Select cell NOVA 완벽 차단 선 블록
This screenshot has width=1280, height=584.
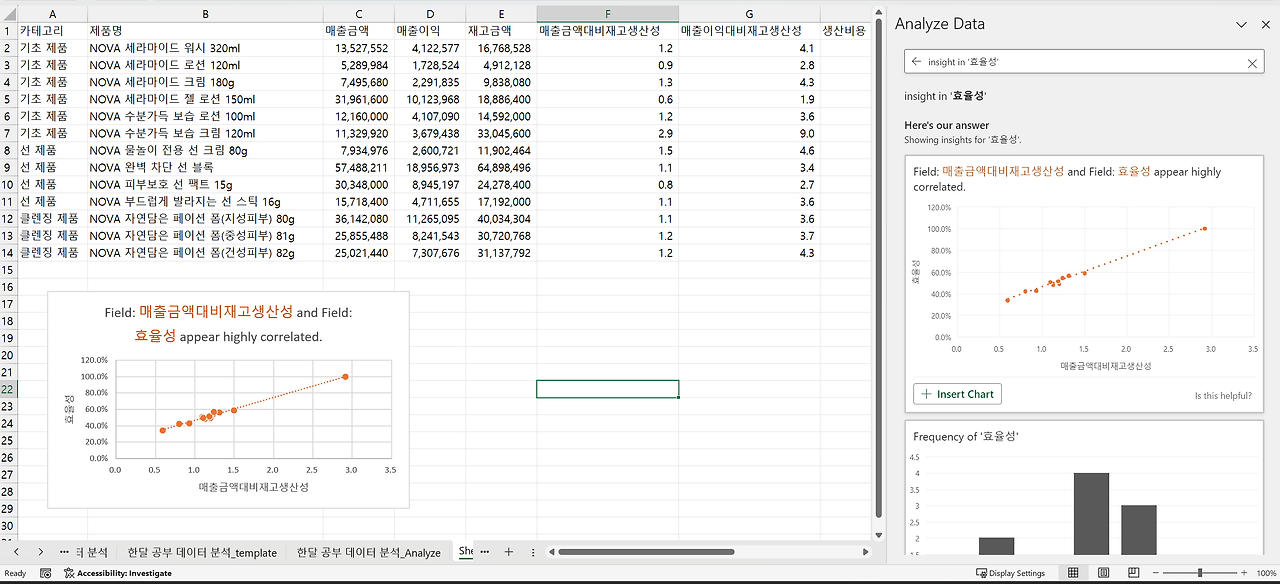tap(205, 167)
